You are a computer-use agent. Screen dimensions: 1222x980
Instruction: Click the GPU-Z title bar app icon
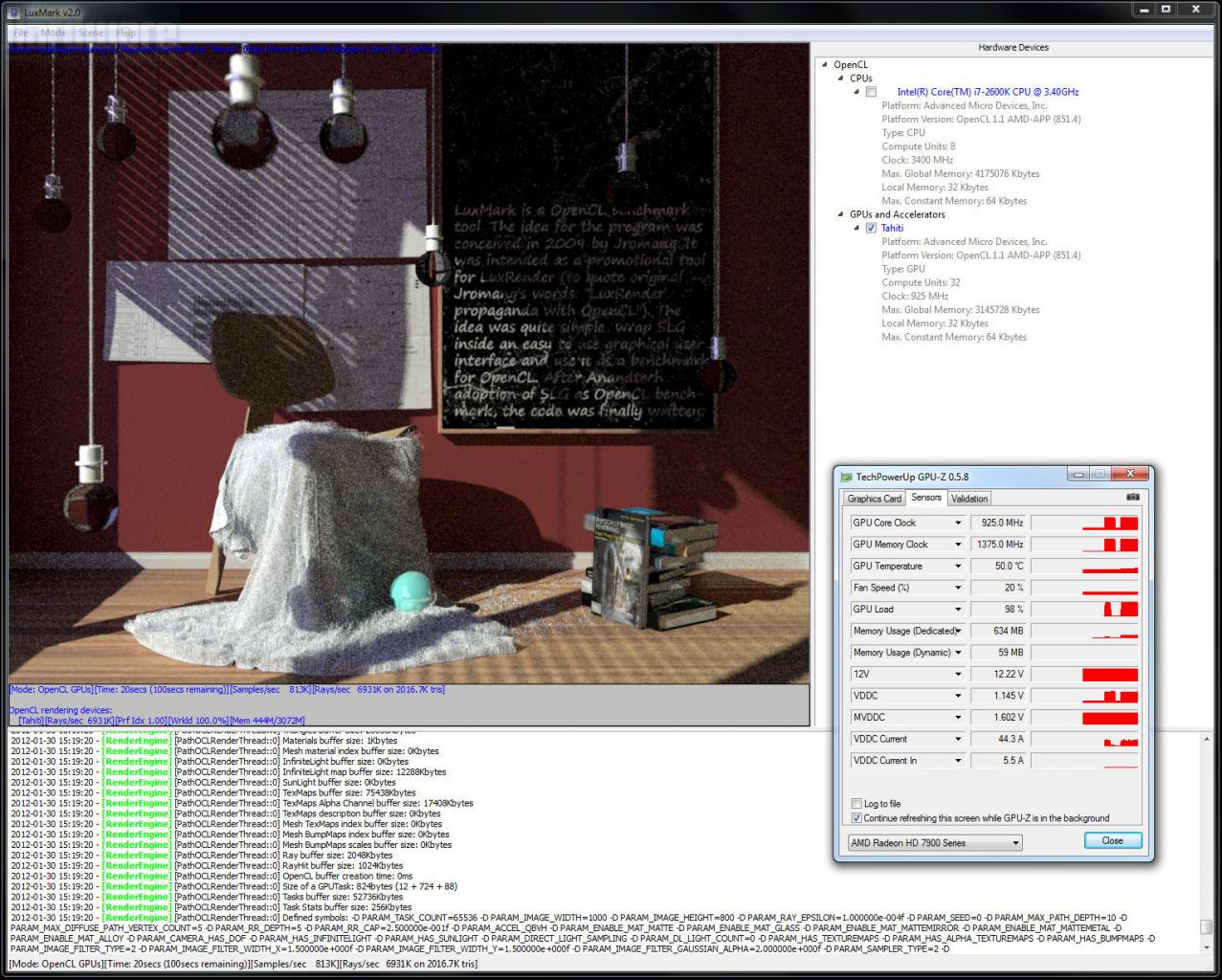pos(846,477)
